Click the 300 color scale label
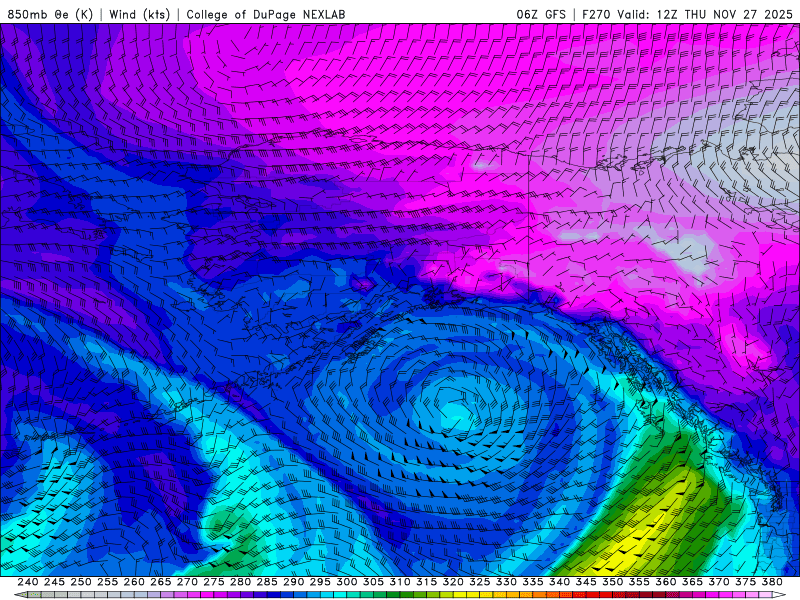The width and height of the screenshot is (800, 600). click(346, 582)
